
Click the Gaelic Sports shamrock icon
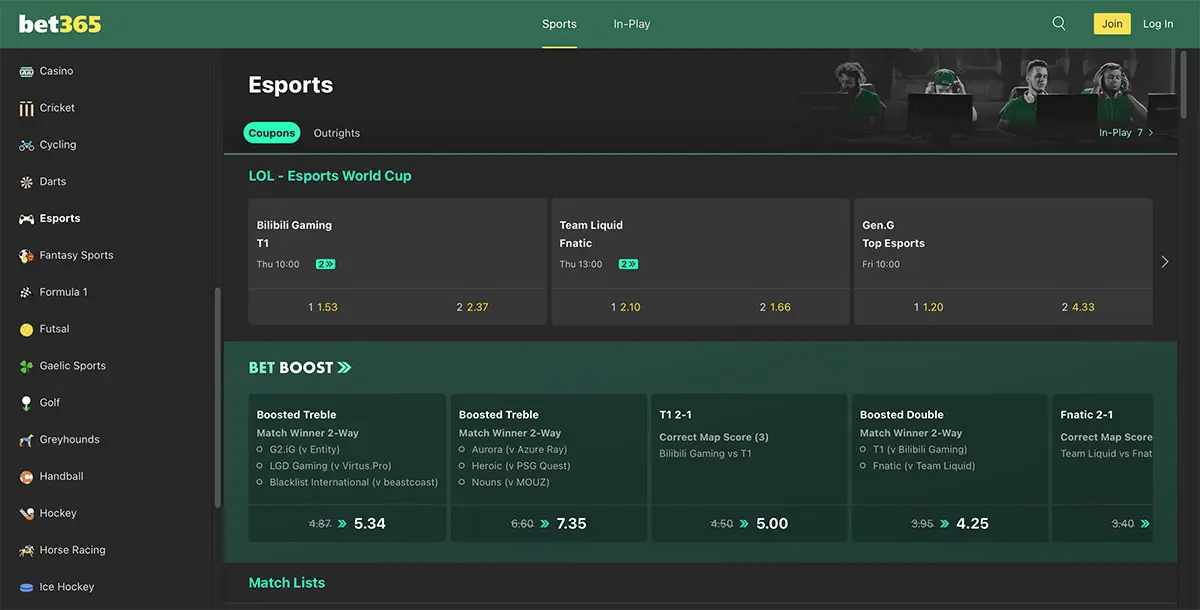coord(27,366)
